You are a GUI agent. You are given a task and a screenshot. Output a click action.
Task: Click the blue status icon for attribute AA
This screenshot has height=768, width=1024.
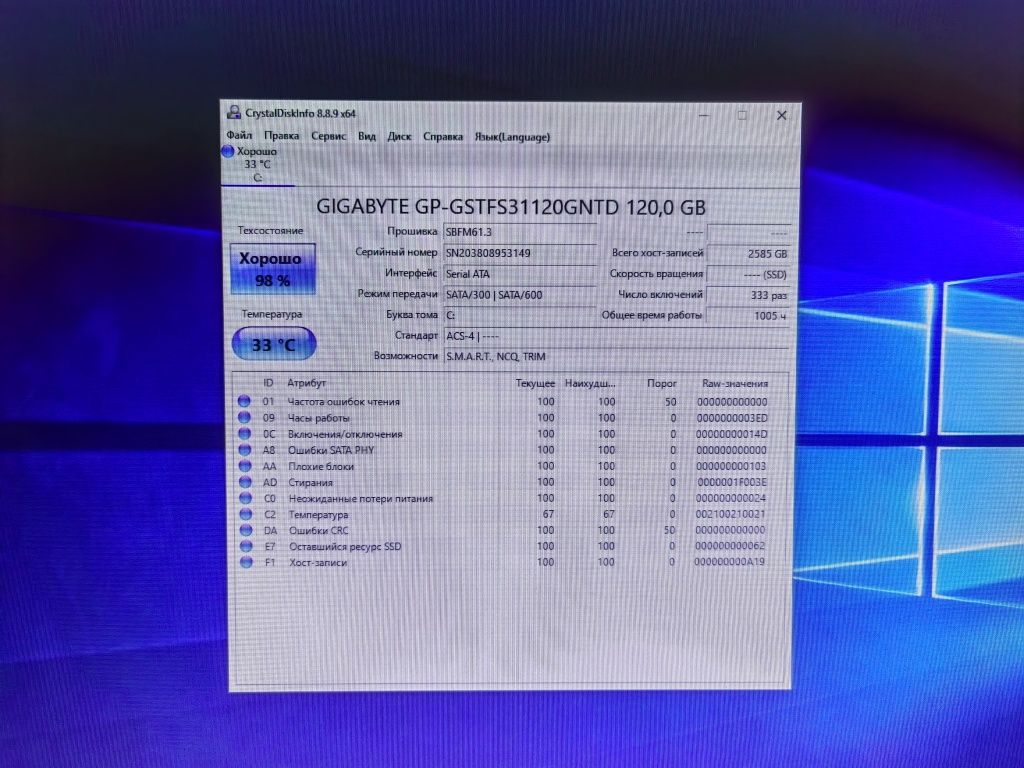pyautogui.click(x=245, y=466)
